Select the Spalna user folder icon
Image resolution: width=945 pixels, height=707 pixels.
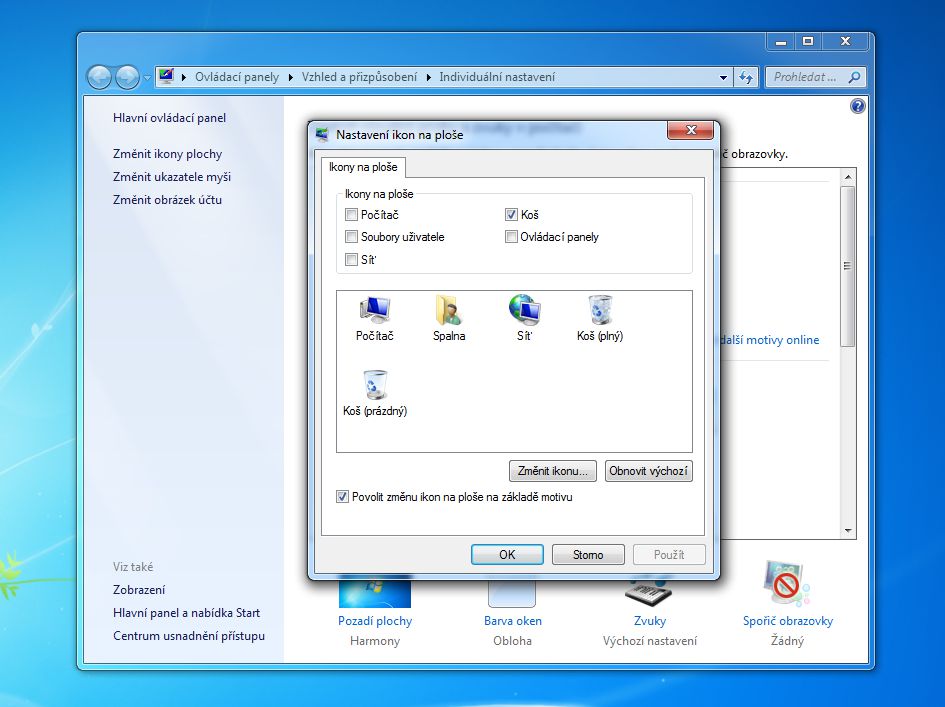[449, 318]
